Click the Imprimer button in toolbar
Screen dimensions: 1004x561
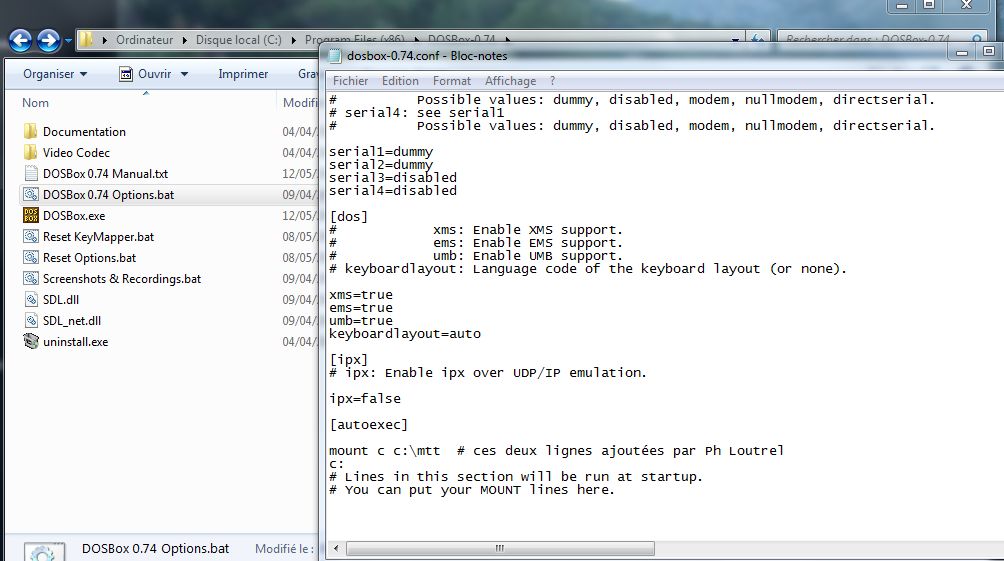243,74
